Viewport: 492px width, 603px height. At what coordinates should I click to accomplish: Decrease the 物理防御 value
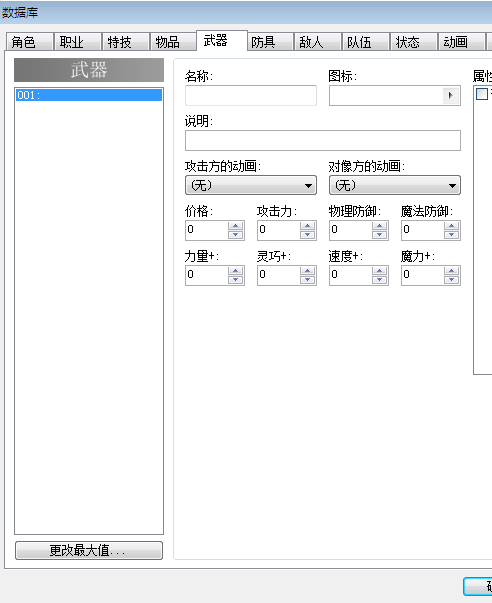(x=380, y=235)
